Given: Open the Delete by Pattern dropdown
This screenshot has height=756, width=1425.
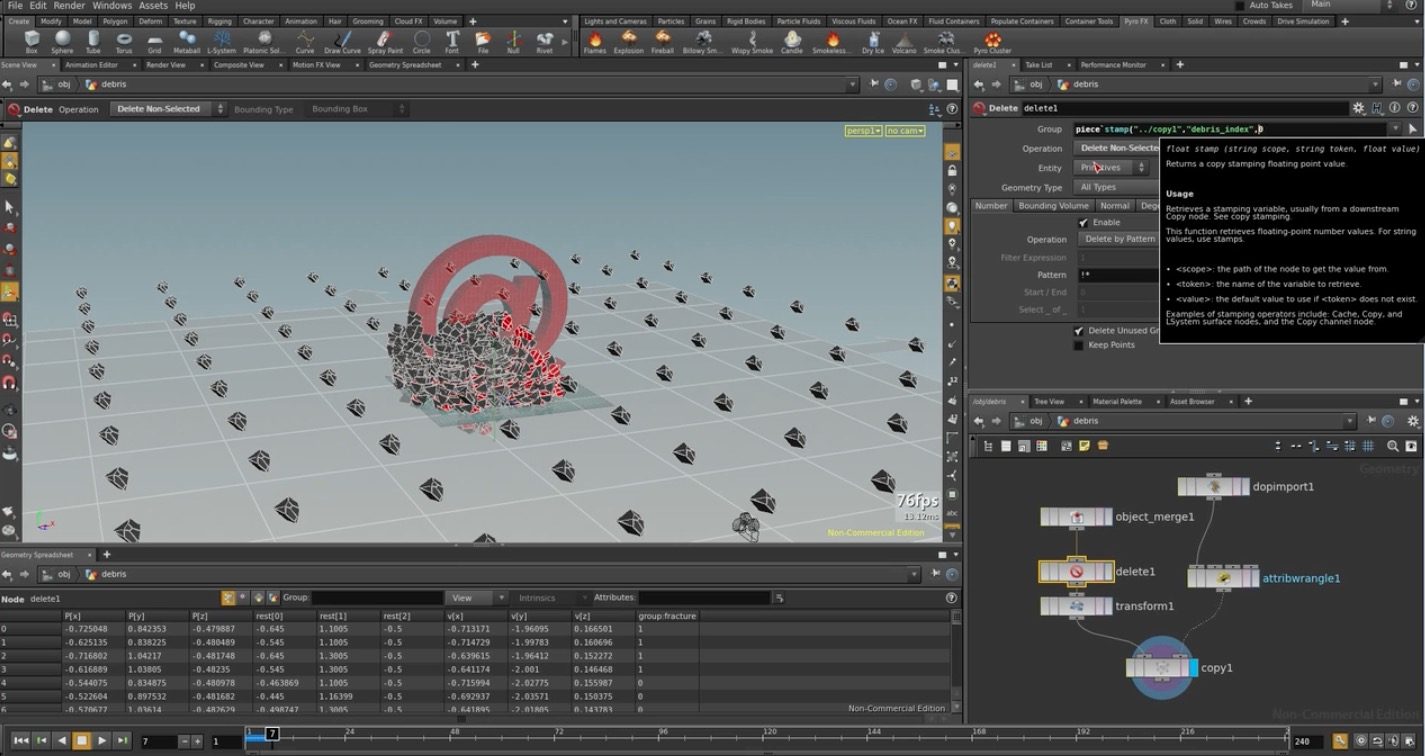Looking at the screenshot, I should [x=1118, y=239].
